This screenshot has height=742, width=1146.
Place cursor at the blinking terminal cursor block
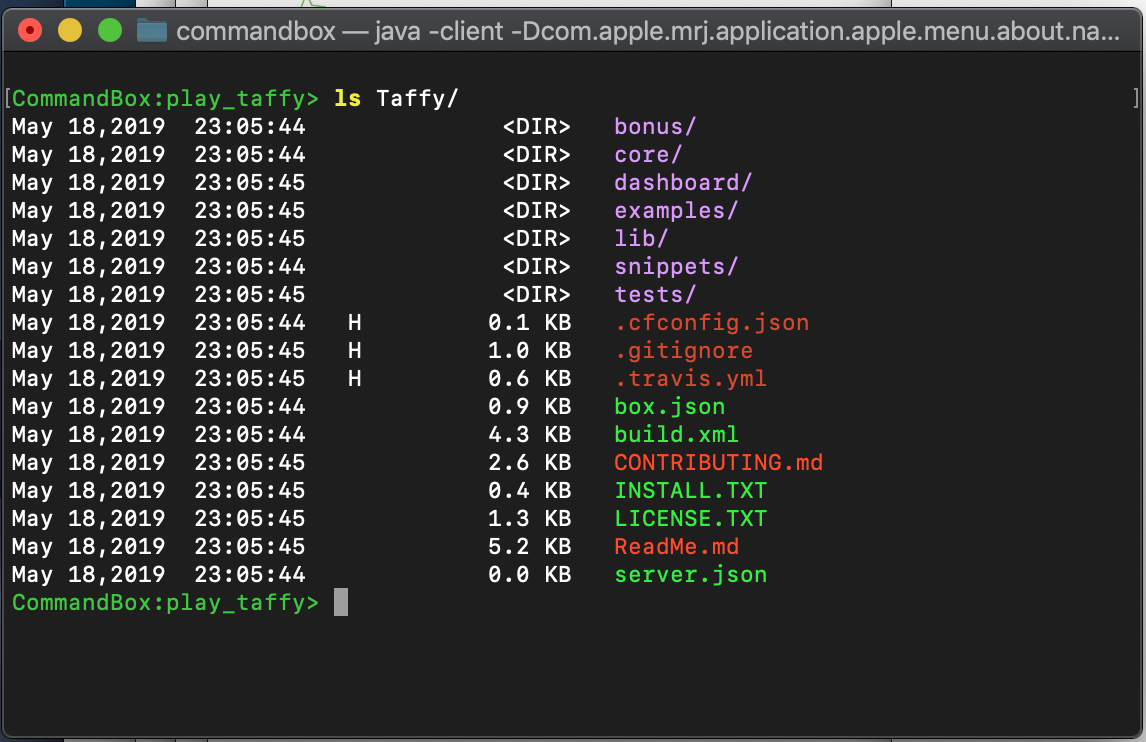341,602
